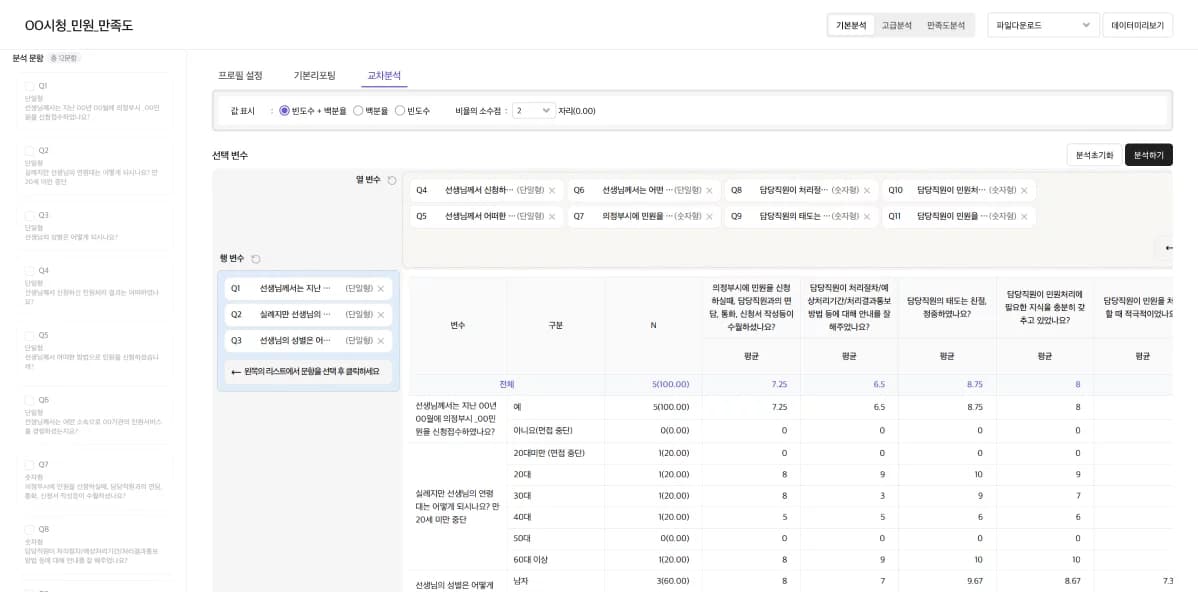Open the 비율의 소수점 dropdown
Viewport: 1198px width, 592px height.
coord(530,111)
